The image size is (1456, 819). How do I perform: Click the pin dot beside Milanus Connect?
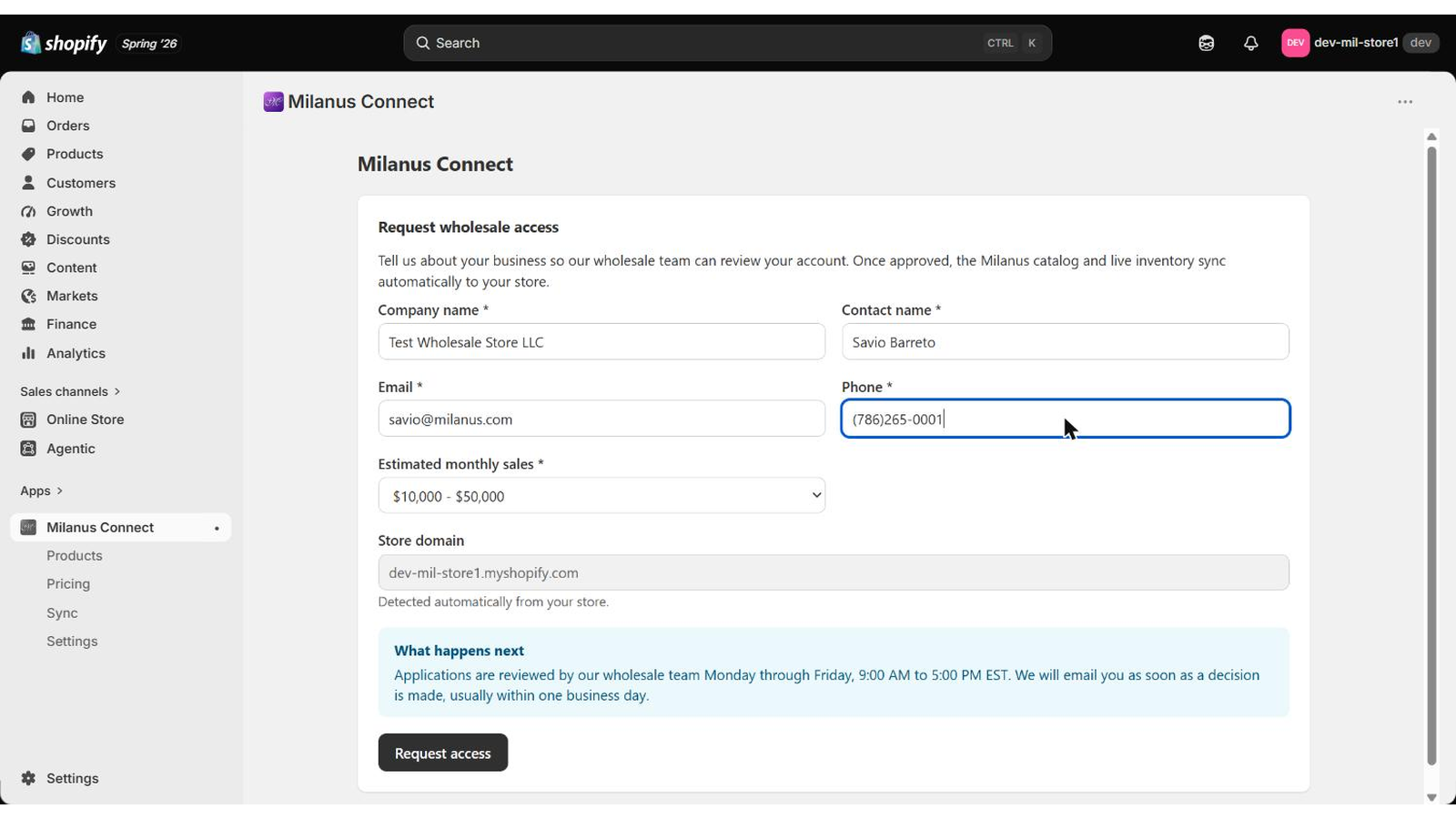[217, 529]
